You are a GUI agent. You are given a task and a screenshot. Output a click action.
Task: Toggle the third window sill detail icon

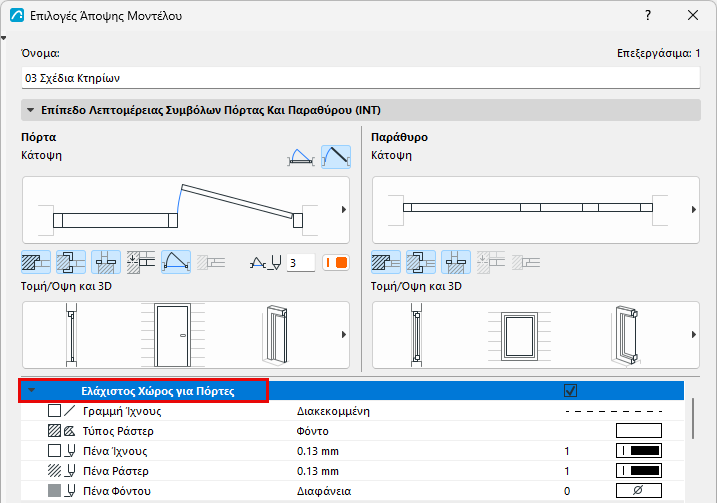click(x=456, y=262)
